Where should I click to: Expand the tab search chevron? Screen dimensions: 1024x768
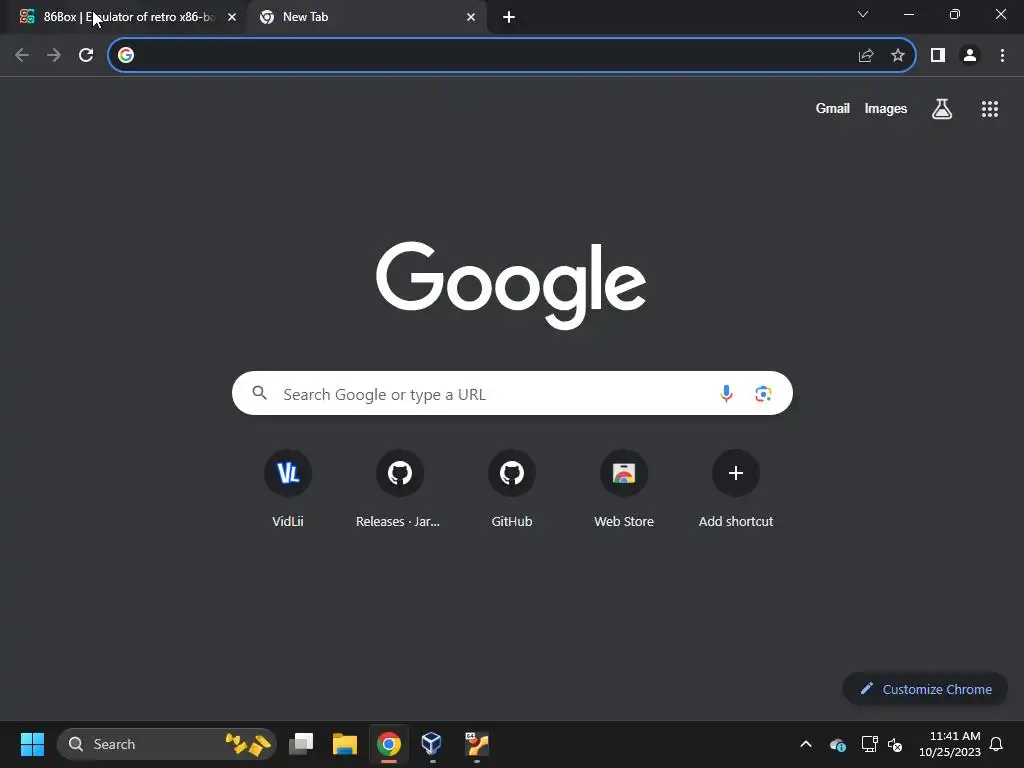(863, 14)
